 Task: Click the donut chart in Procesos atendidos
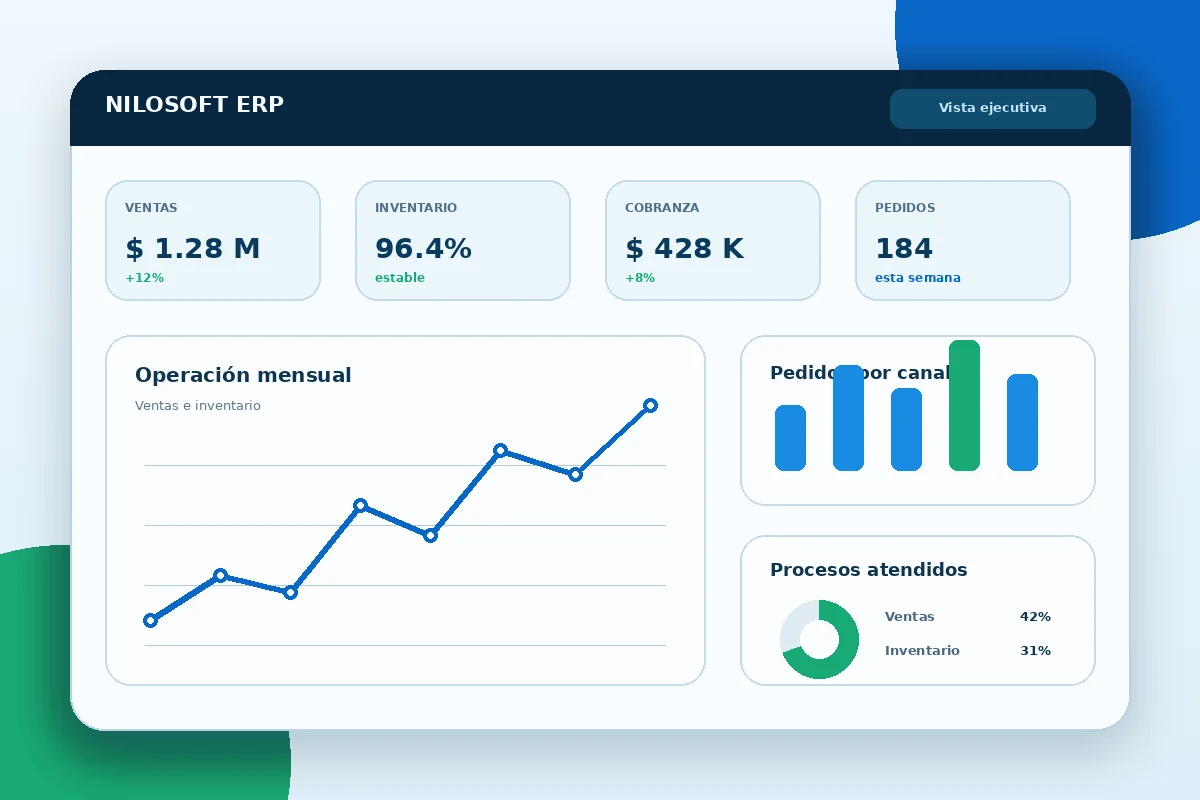click(819, 639)
